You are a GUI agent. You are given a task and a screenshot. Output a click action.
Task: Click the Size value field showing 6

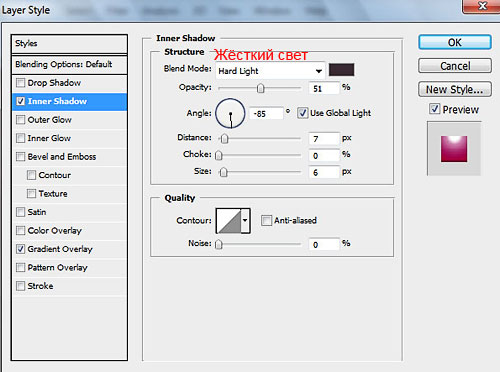click(324, 172)
